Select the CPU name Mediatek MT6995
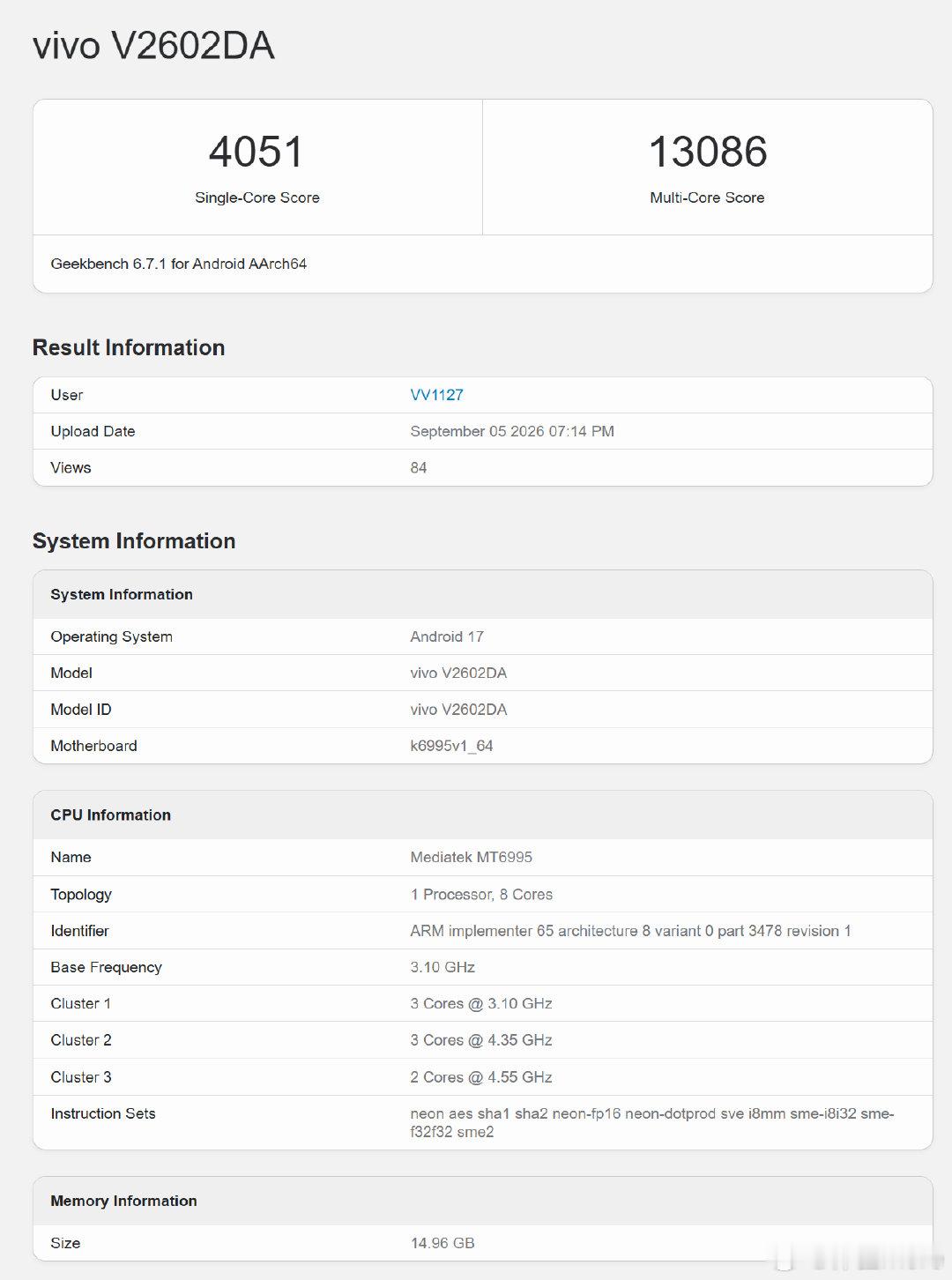Viewport: 952px width, 1280px height. click(x=472, y=857)
